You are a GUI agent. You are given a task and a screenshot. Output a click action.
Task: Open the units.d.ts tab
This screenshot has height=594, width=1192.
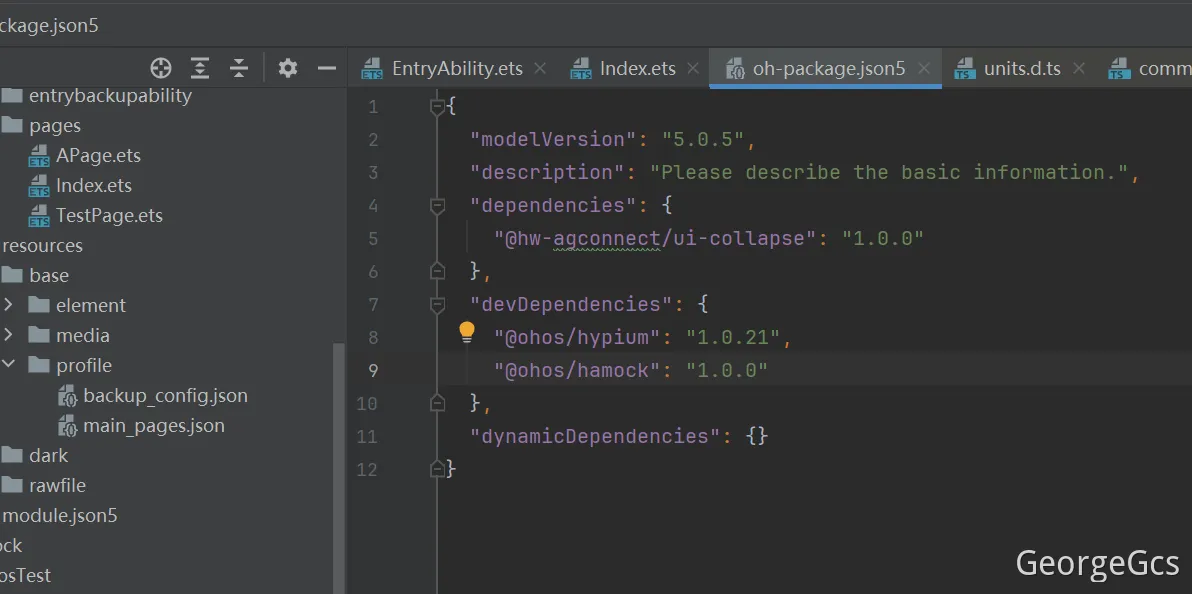click(1022, 68)
